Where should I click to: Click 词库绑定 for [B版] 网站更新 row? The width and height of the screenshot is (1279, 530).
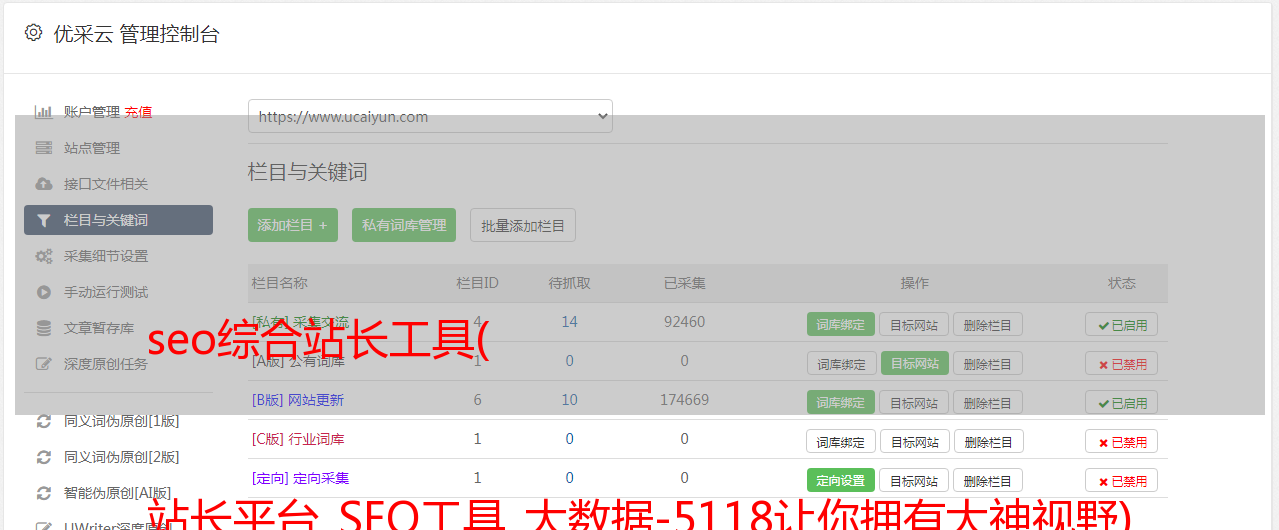(841, 402)
